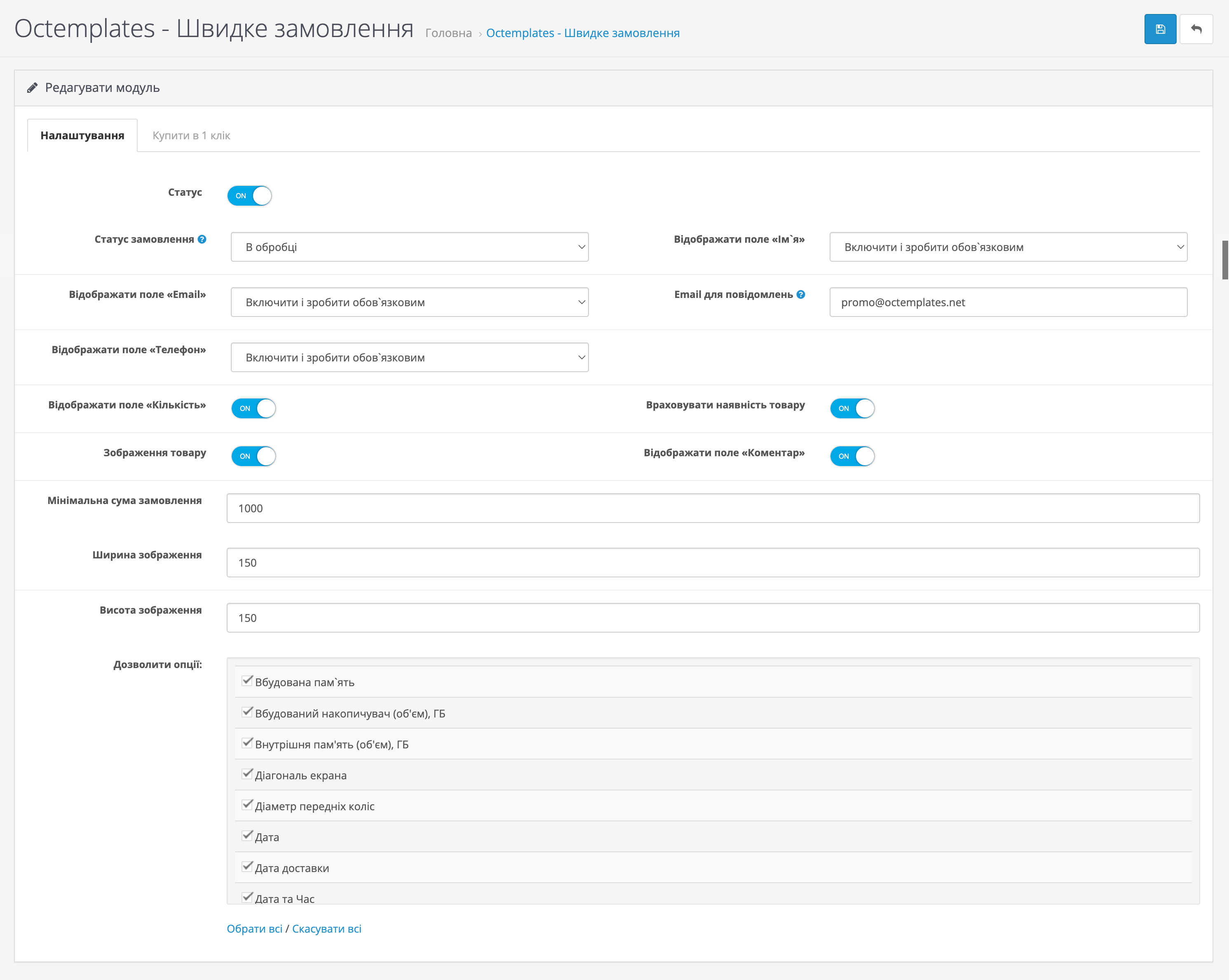Click the pencil icon near Редагувати модуль
Image resolution: width=1229 pixels, height=980 pixels.
[x=33, y=88]
